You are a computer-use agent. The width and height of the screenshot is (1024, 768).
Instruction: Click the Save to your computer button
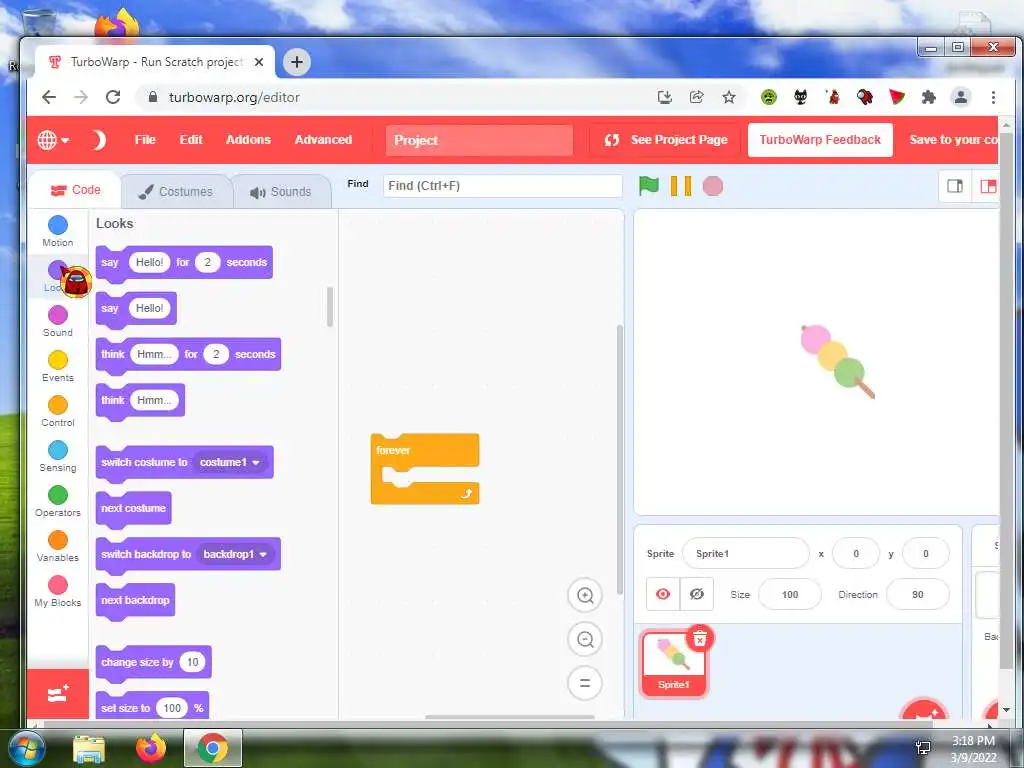(x=952, y=140)
